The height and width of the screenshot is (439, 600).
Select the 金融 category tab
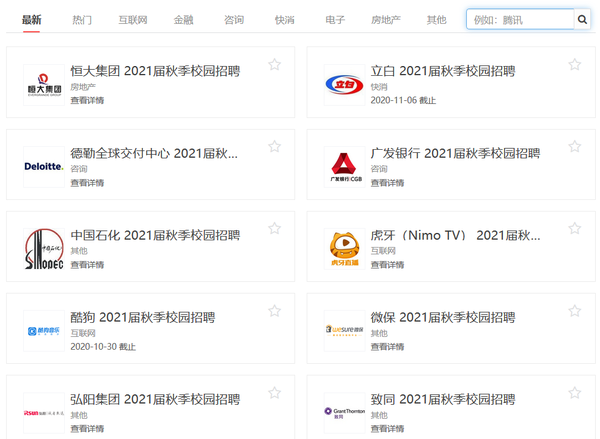[x=183, y=20]
